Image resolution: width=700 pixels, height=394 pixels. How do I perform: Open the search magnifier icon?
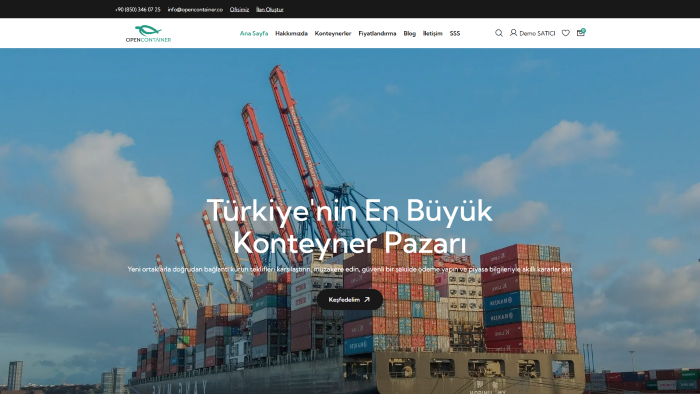499,33
